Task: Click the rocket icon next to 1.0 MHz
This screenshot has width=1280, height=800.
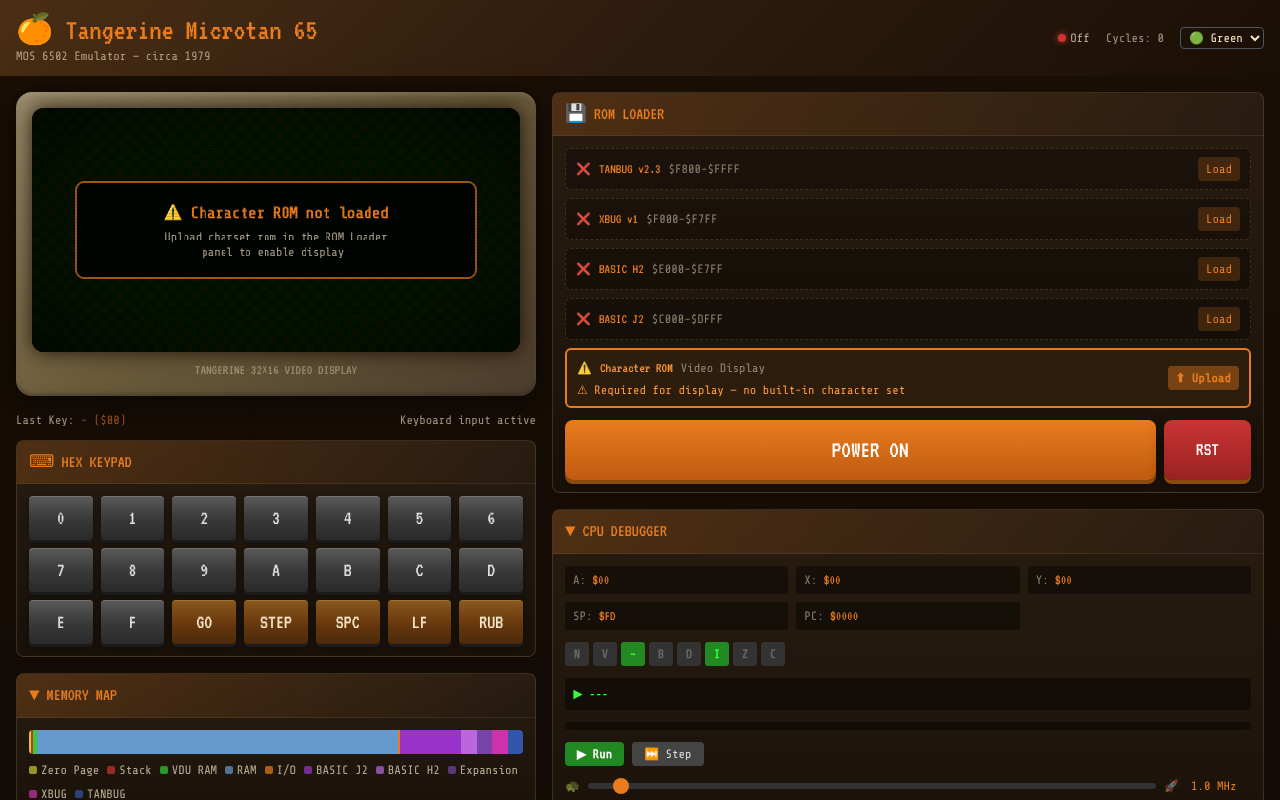Action: [1172, 786]
